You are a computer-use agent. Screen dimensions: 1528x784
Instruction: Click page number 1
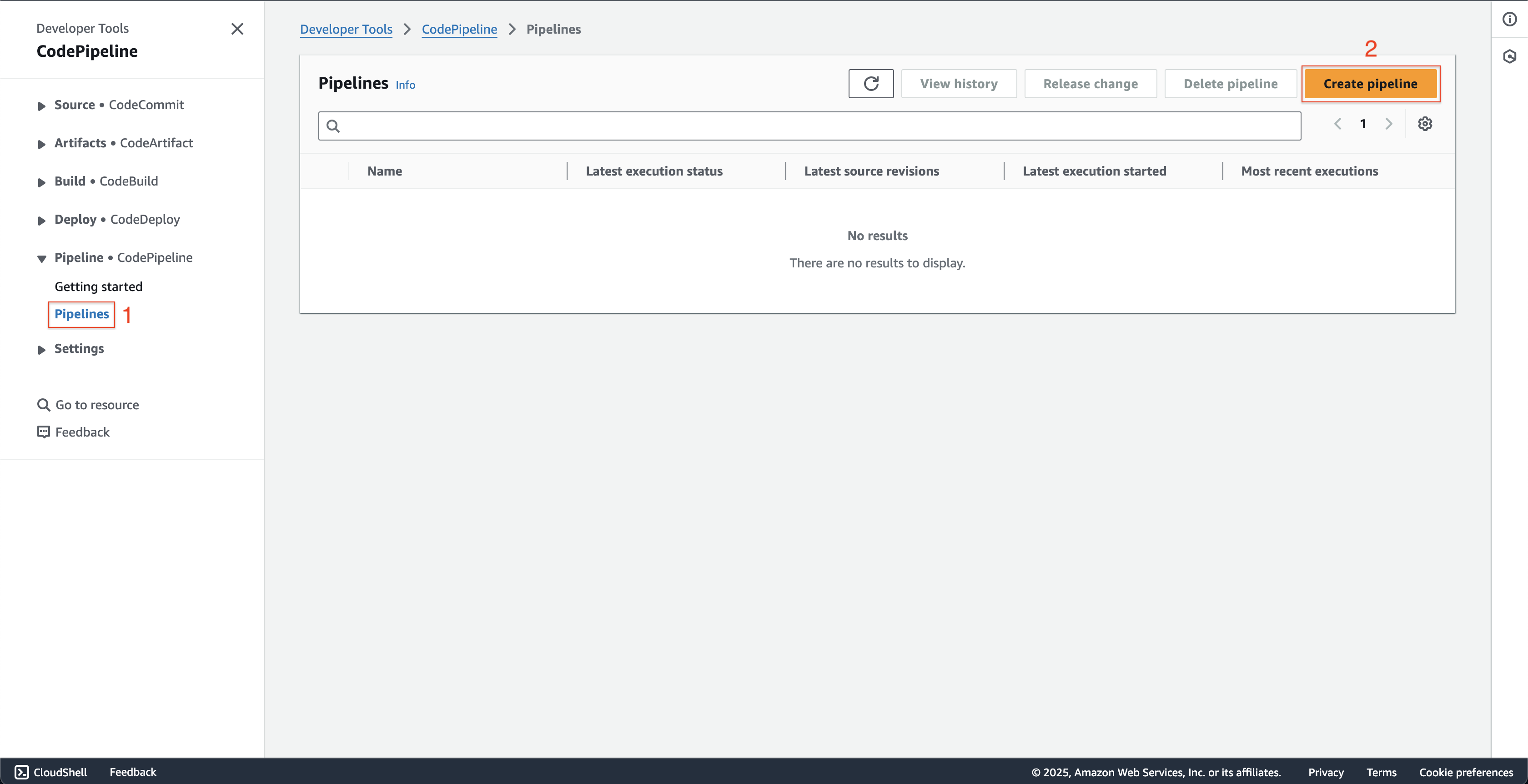[1363, 124]
